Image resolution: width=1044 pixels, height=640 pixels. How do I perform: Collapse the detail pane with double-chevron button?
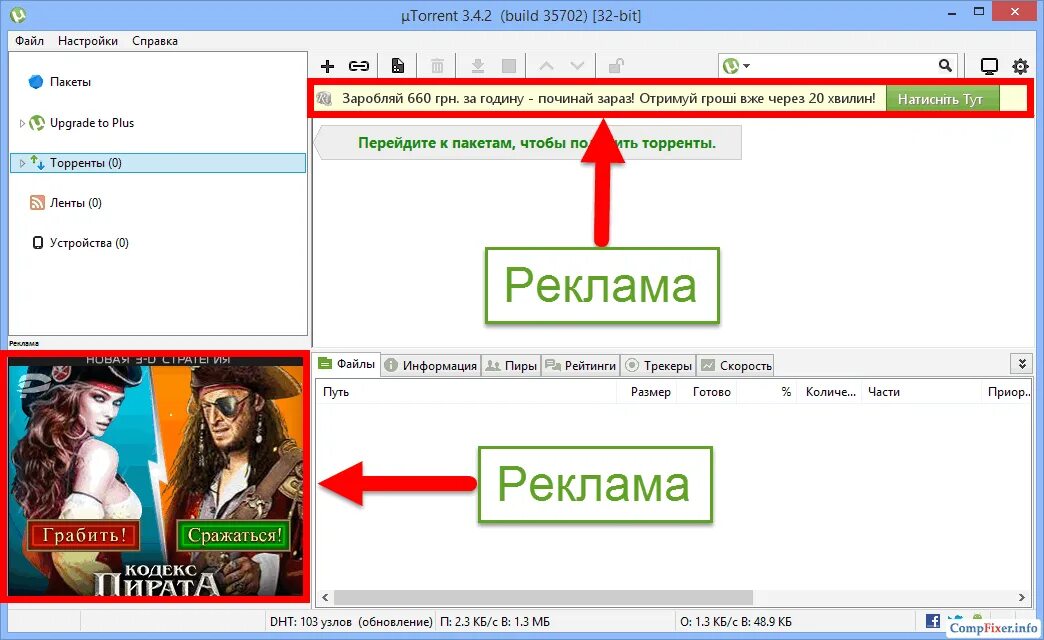1022,364
